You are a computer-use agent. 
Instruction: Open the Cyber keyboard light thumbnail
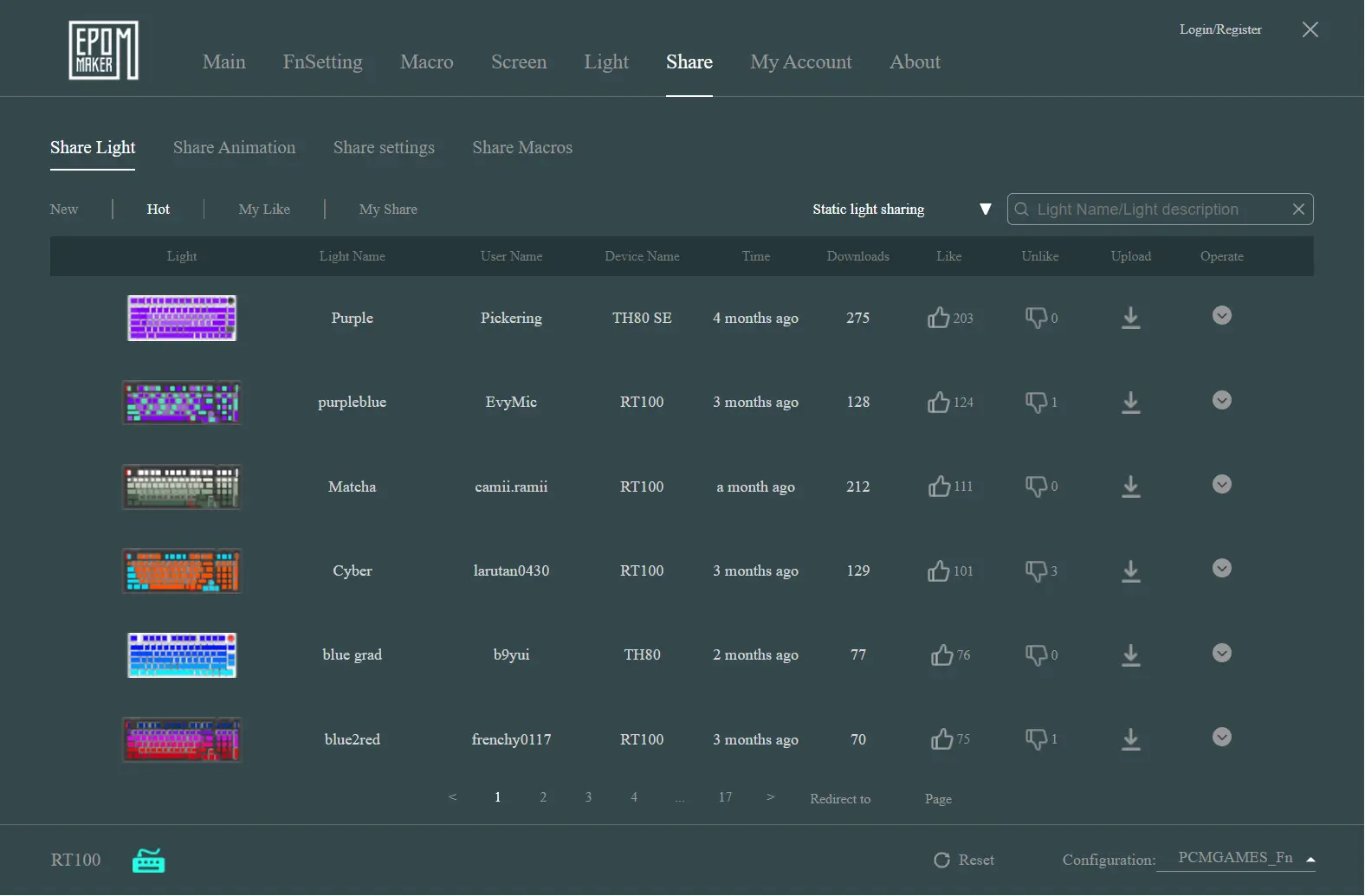point(182,570)
